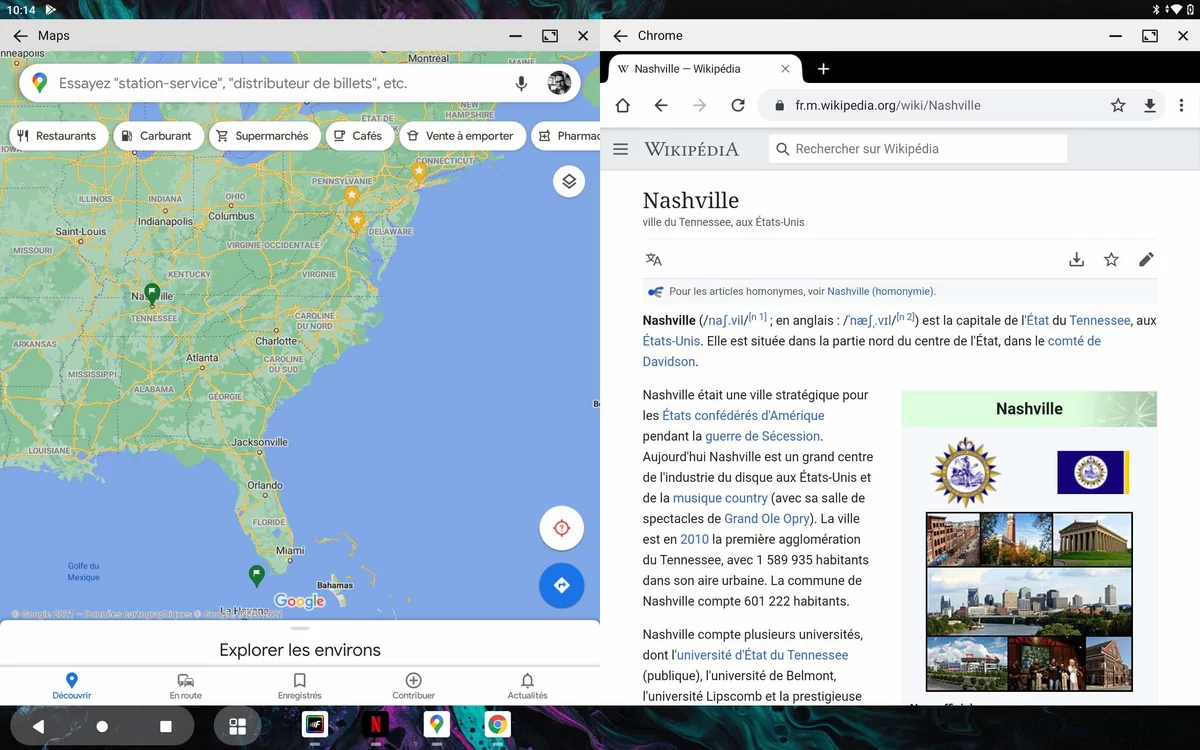This screenshot has height=750, width=1200.
Task: Filter the map by Restaurants
Action: [58, 136]
